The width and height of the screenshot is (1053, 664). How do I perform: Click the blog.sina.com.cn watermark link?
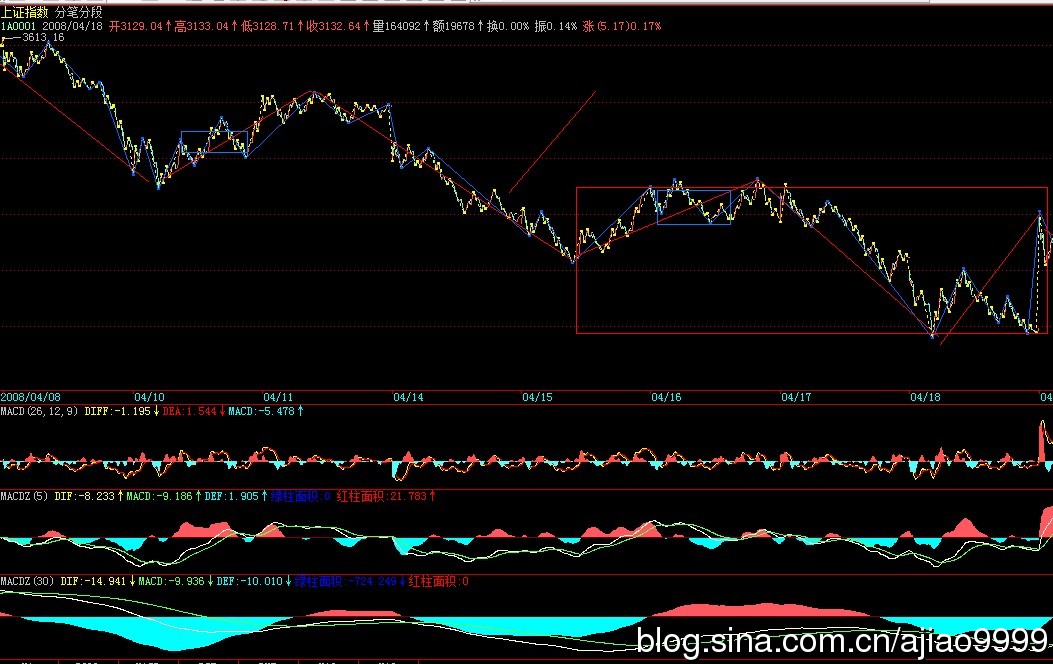point(842,642)
